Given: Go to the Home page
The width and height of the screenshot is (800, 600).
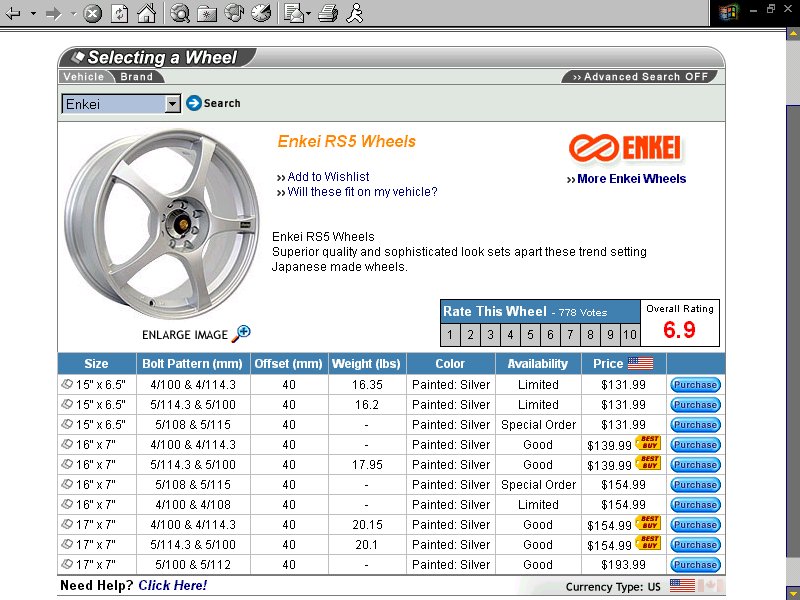Looking at the screenshot, I should coord(146,13).
